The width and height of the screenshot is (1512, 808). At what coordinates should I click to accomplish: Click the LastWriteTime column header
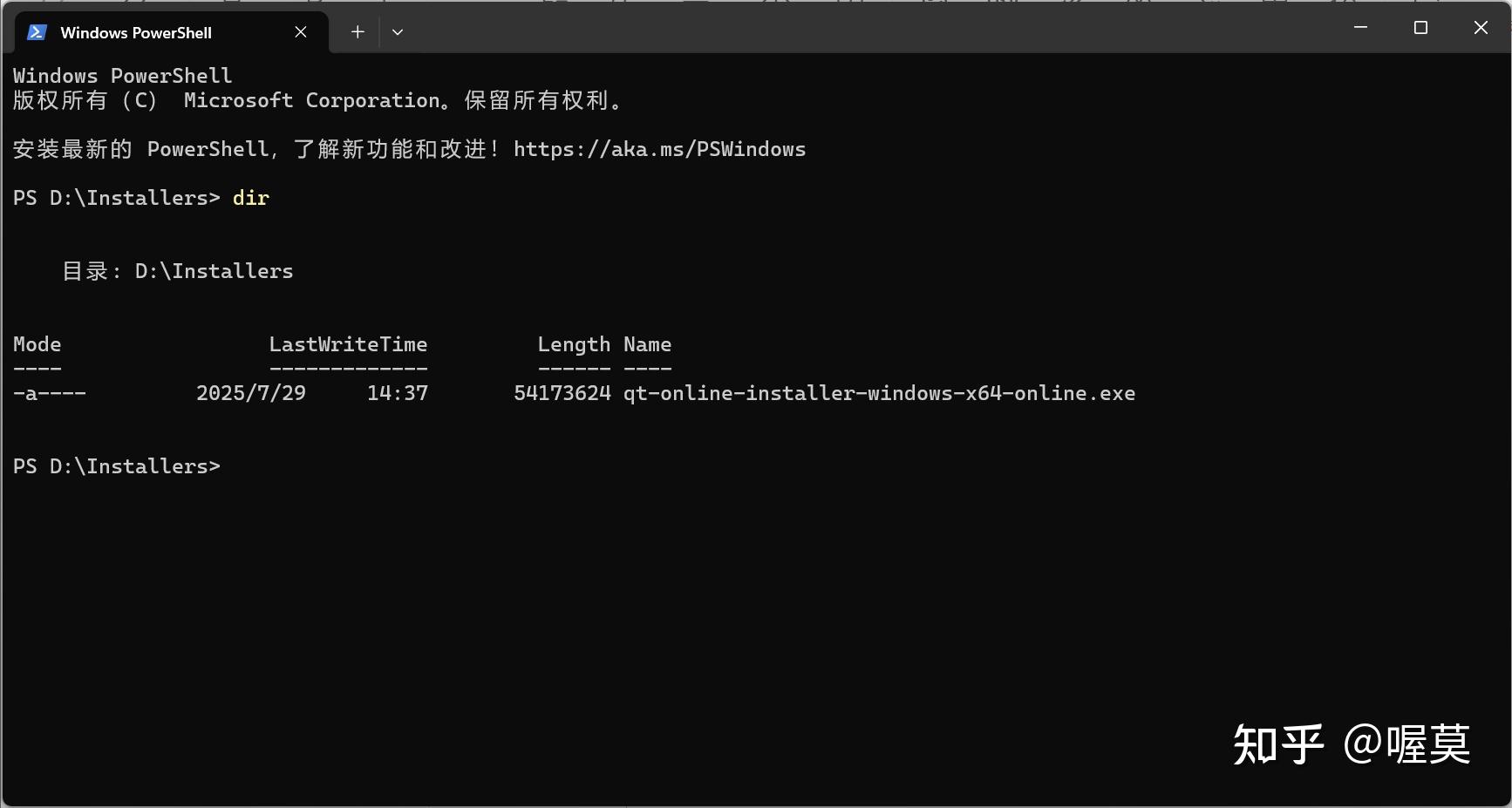(348, 344)
